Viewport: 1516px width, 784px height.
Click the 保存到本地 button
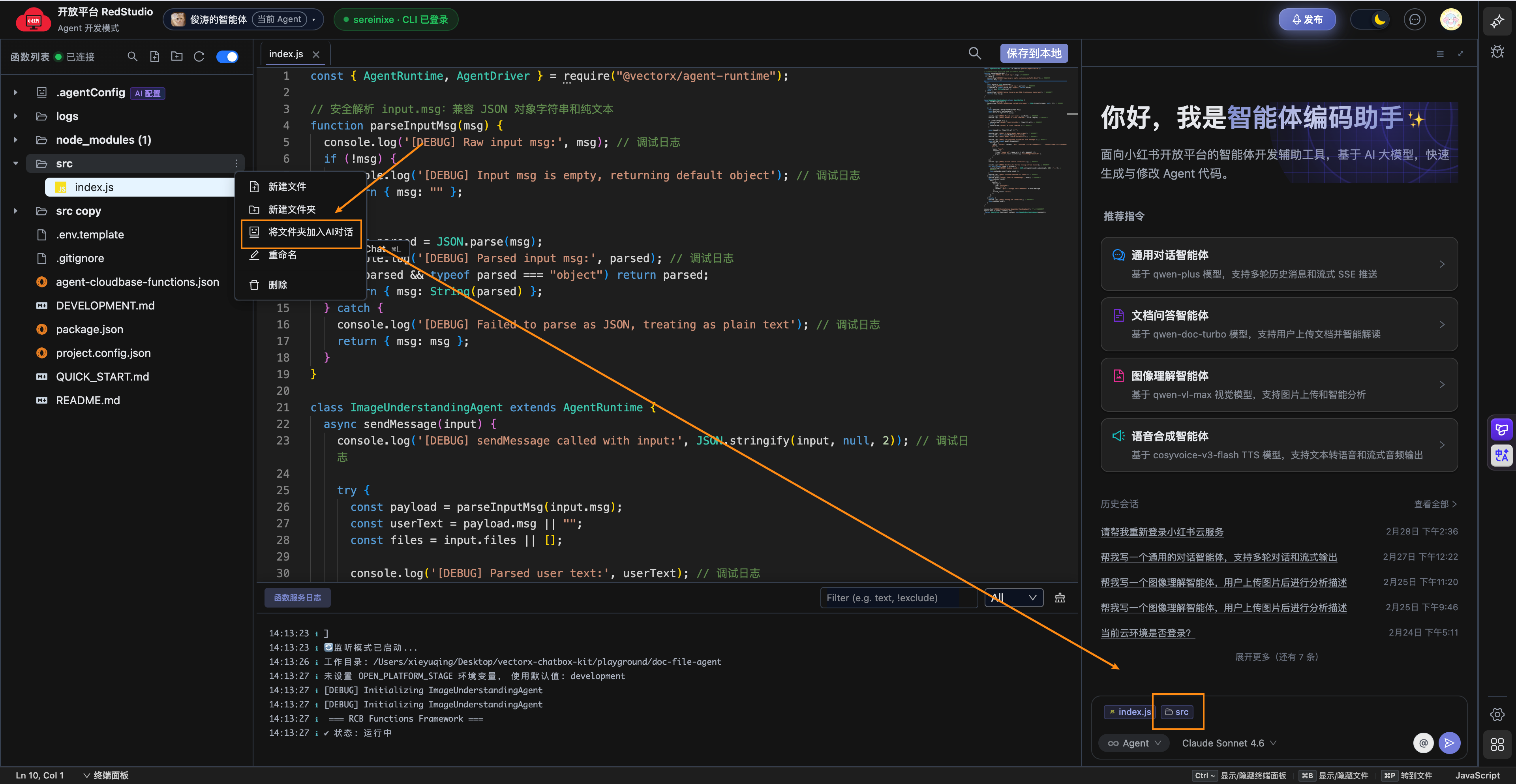tap(1034, 54)
